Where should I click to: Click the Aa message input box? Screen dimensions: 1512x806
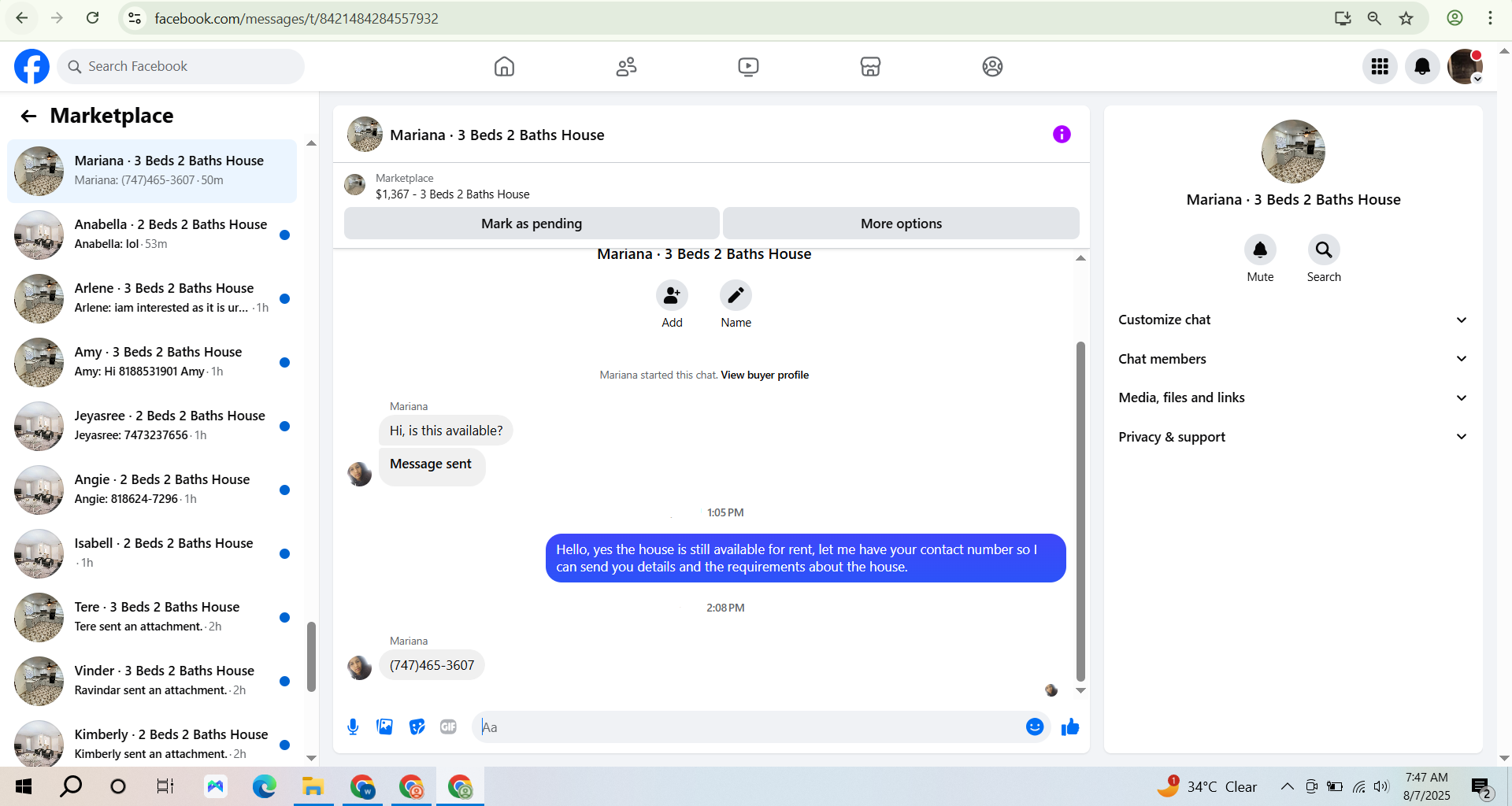click(748, 727)
